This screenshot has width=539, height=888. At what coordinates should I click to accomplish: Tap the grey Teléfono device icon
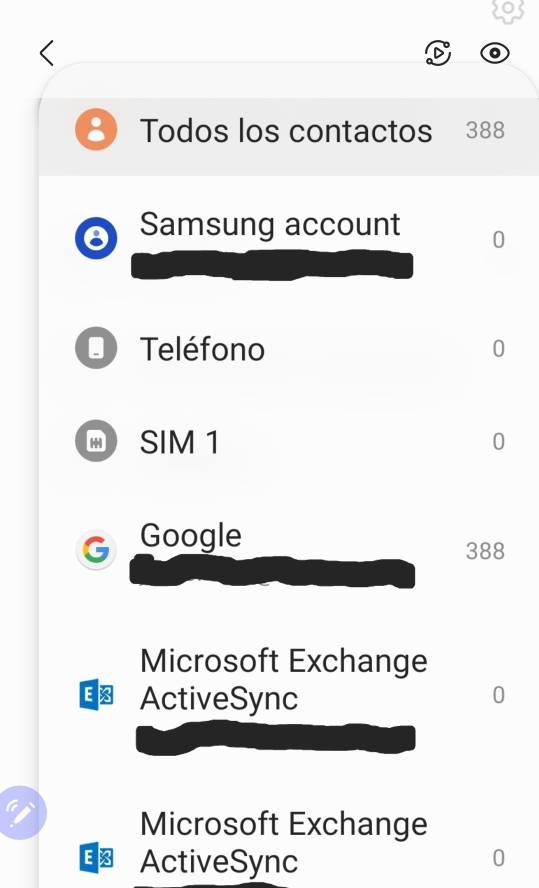click(96, 348)
